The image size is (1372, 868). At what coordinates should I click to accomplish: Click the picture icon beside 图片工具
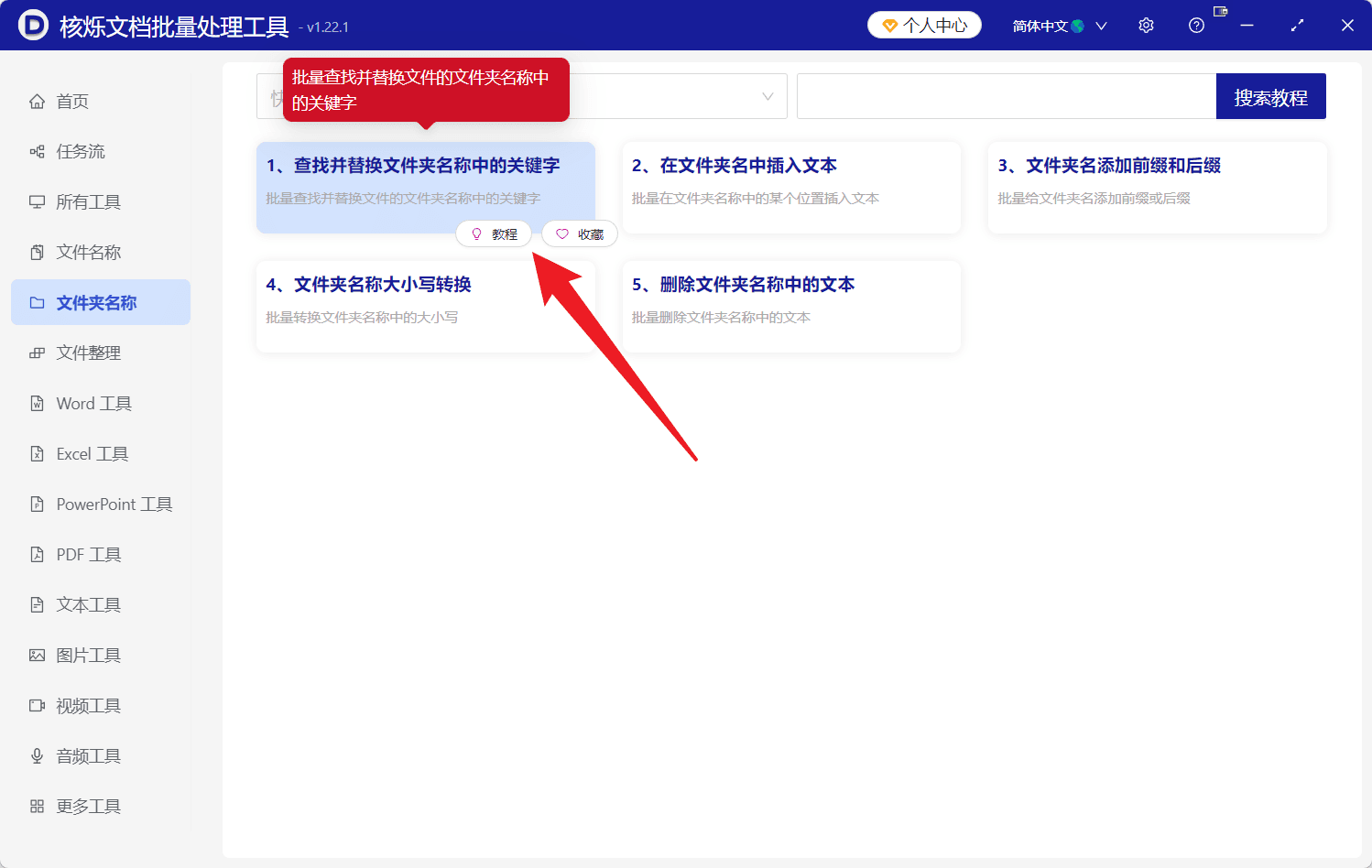[x=37, y=656]
